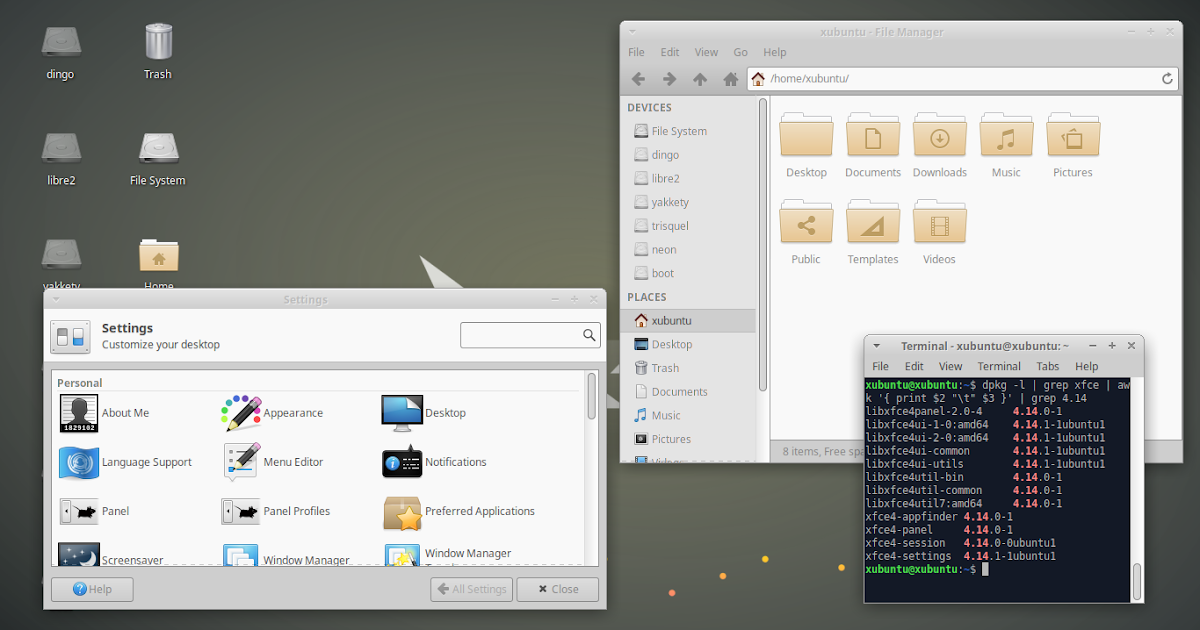The height and width of the screenshot is (630, 1200).
Task: Click the Home icon in file manager toolbar
Action: (x=733, y=79)
